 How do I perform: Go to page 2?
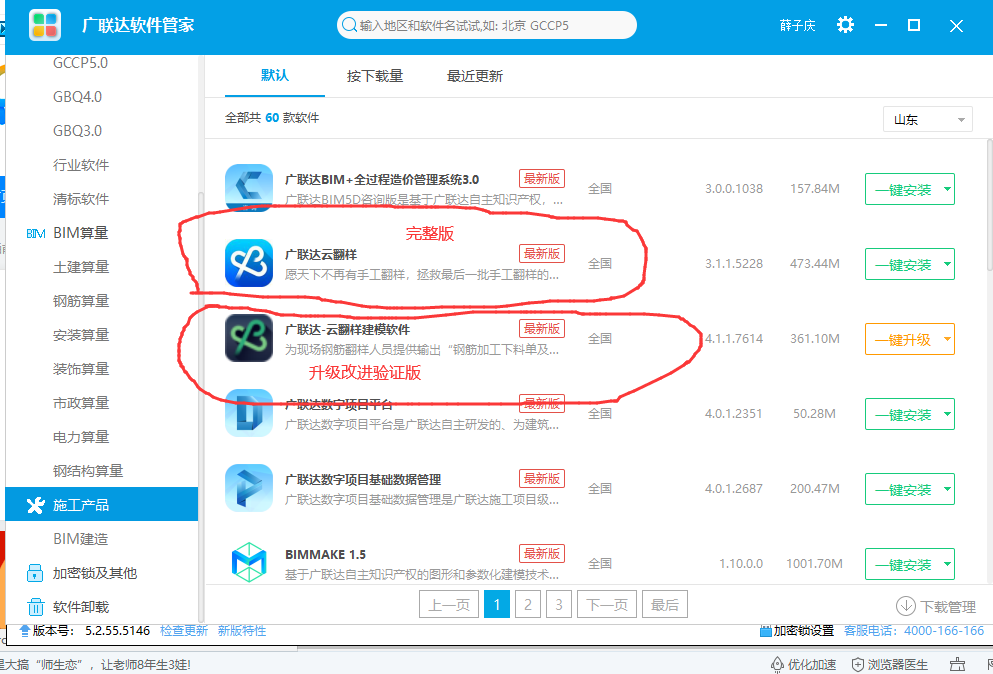coord(528,604)
